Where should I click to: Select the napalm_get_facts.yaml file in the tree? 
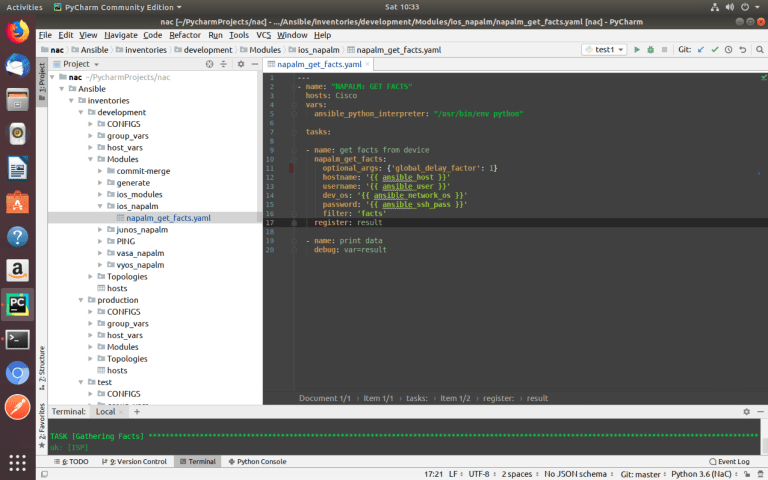168,218
